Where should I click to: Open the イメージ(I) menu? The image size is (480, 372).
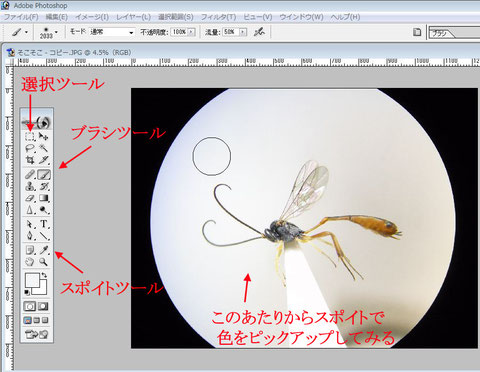point(92,17)
